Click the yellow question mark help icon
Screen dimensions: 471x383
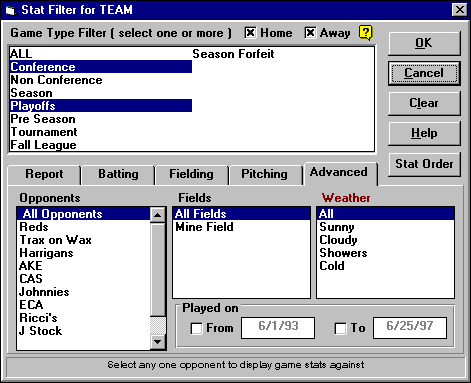[366, 33]
